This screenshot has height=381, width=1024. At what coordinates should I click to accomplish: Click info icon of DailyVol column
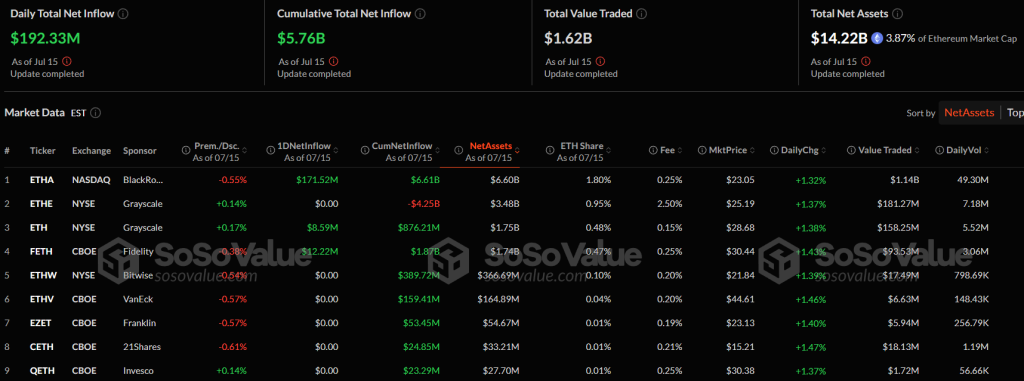pyautogui.click(x=939, y=150)
